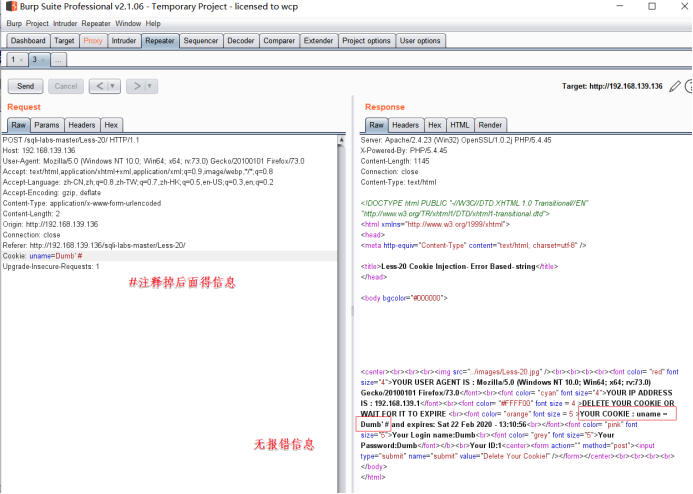693x494 pixels.
Task: Click the POST /sqli-labs-master/Less-20/ request line
Action: pos(71,140)
